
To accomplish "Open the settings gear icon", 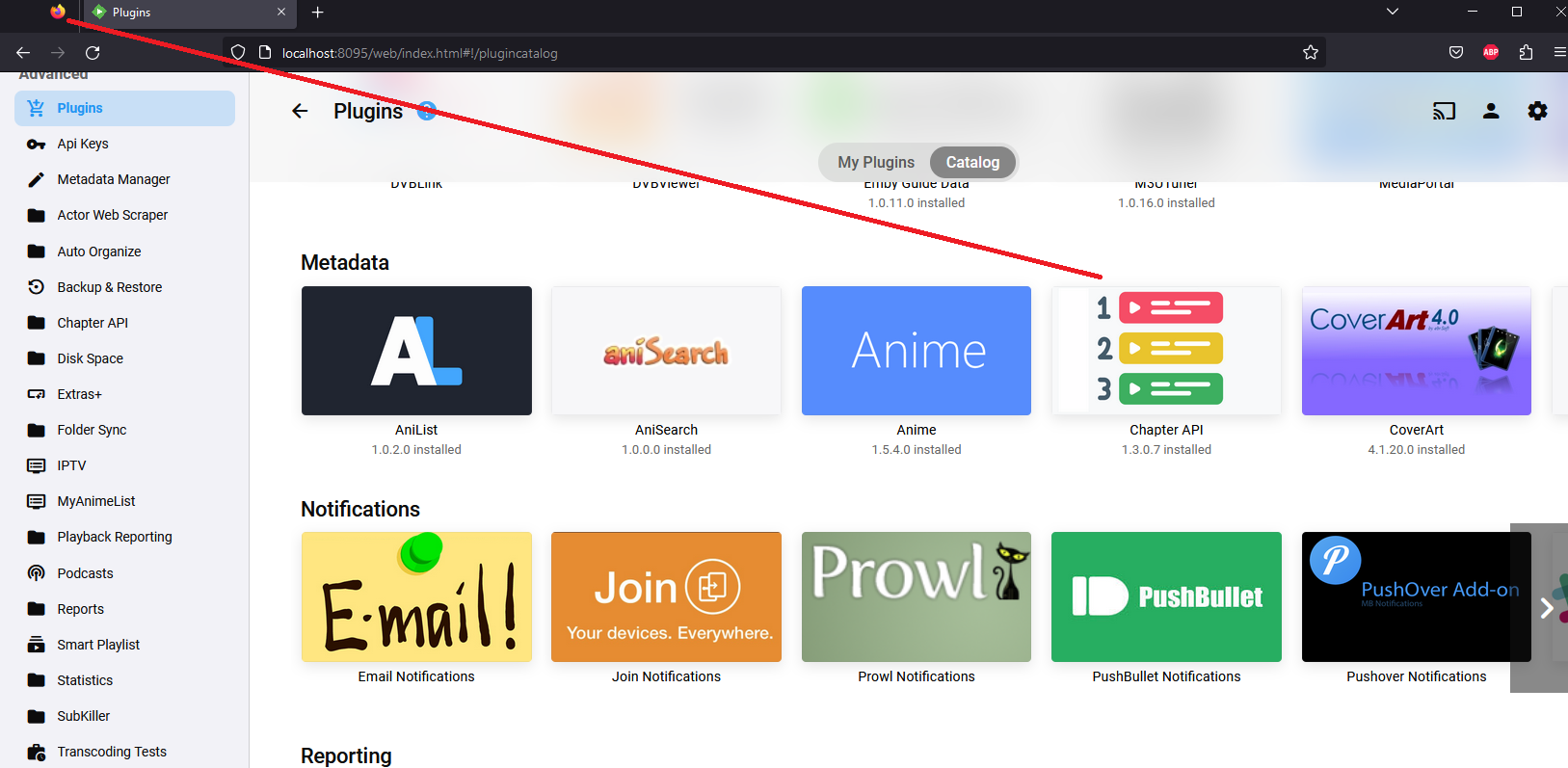I will [x=1538, y=111].
